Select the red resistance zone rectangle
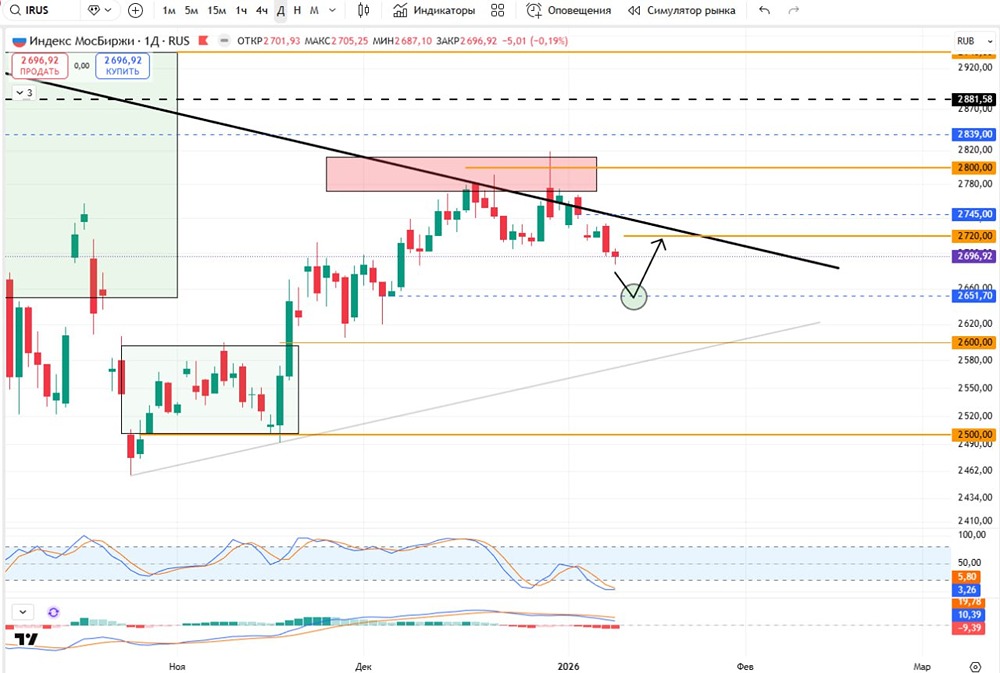 coord(461,174)
